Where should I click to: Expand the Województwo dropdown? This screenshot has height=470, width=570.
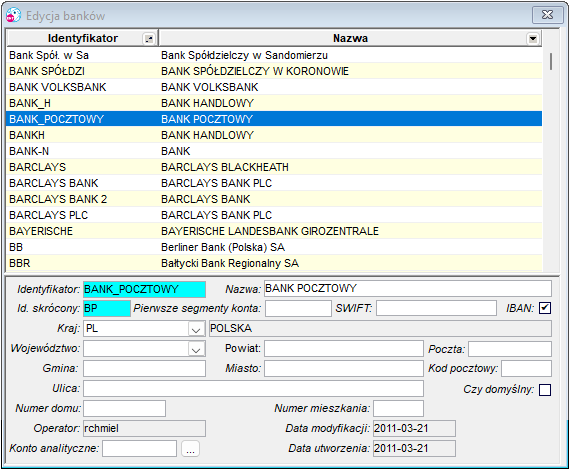(x=196, y=349)
